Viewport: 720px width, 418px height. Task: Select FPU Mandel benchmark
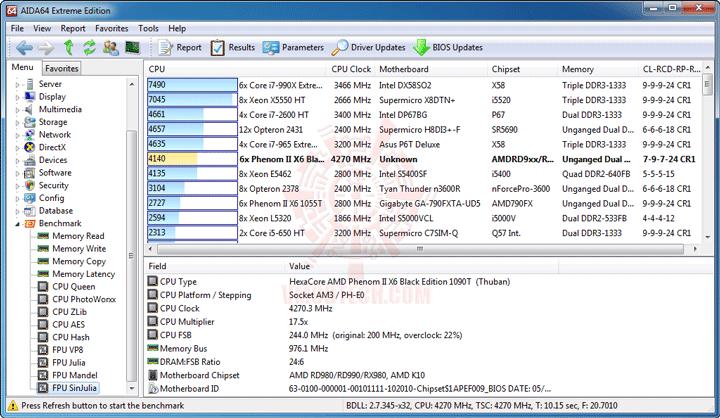[75, 375]
